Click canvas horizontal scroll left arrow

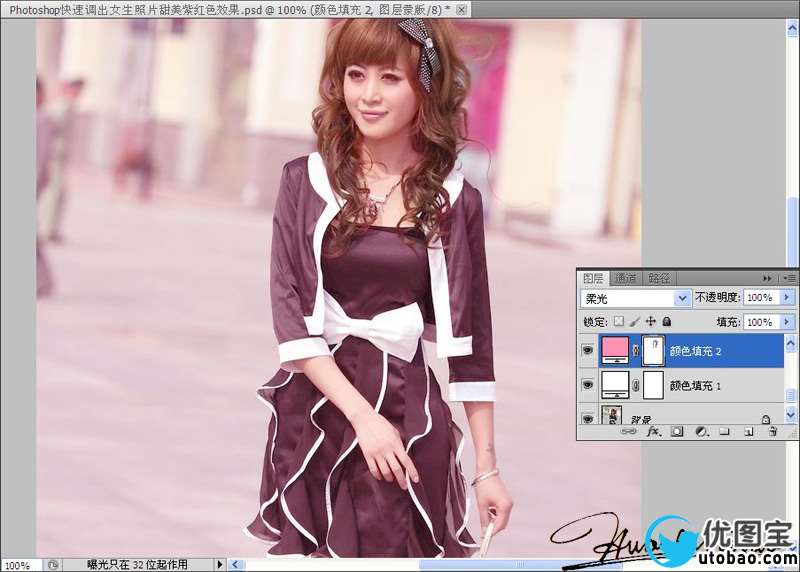pyautogui.click(x=235, y=564)
